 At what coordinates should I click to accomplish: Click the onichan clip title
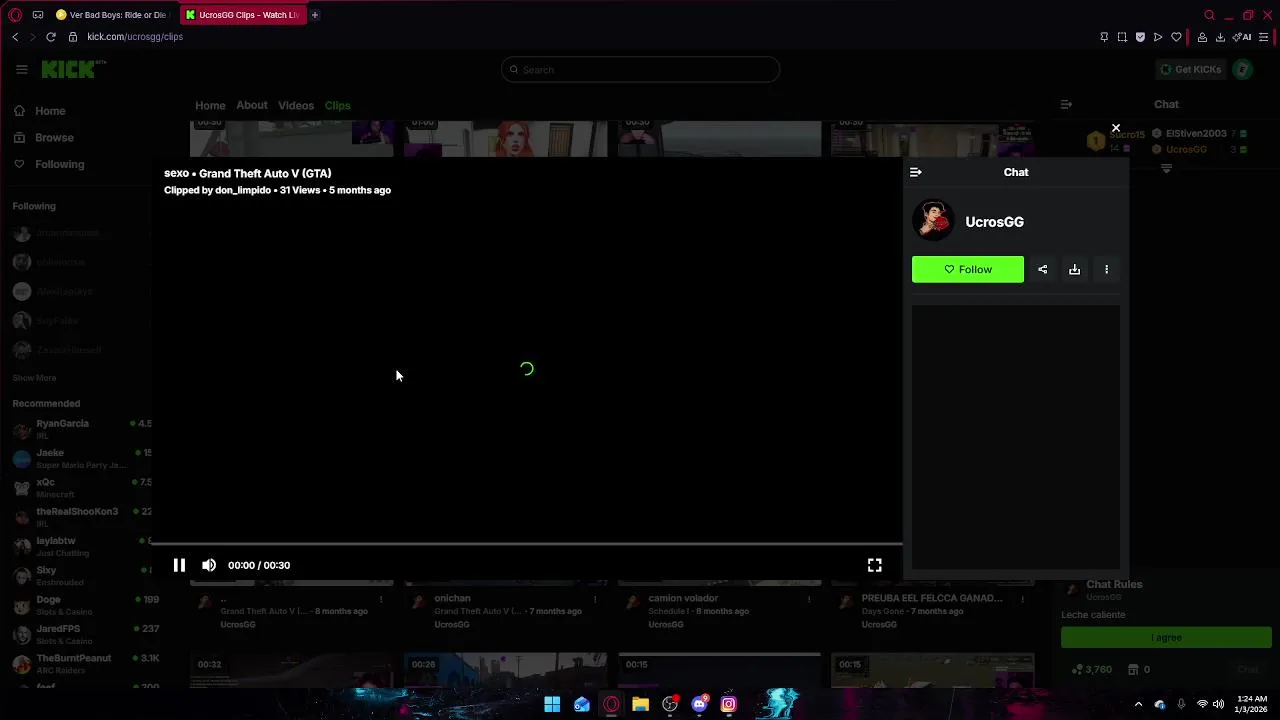452,598
